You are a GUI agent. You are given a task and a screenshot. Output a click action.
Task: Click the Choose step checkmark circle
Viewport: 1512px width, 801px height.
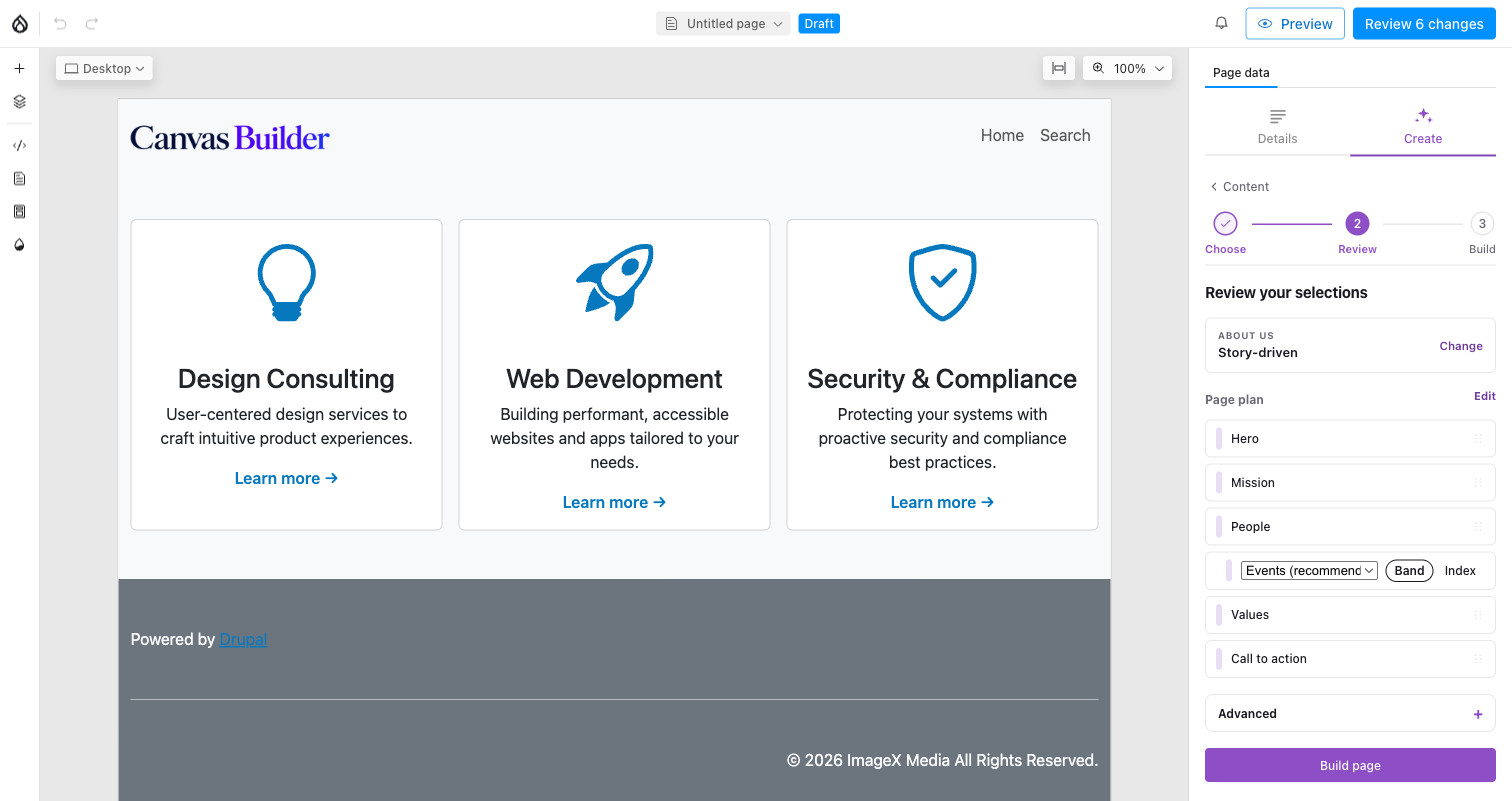(x=1225, y=223)
